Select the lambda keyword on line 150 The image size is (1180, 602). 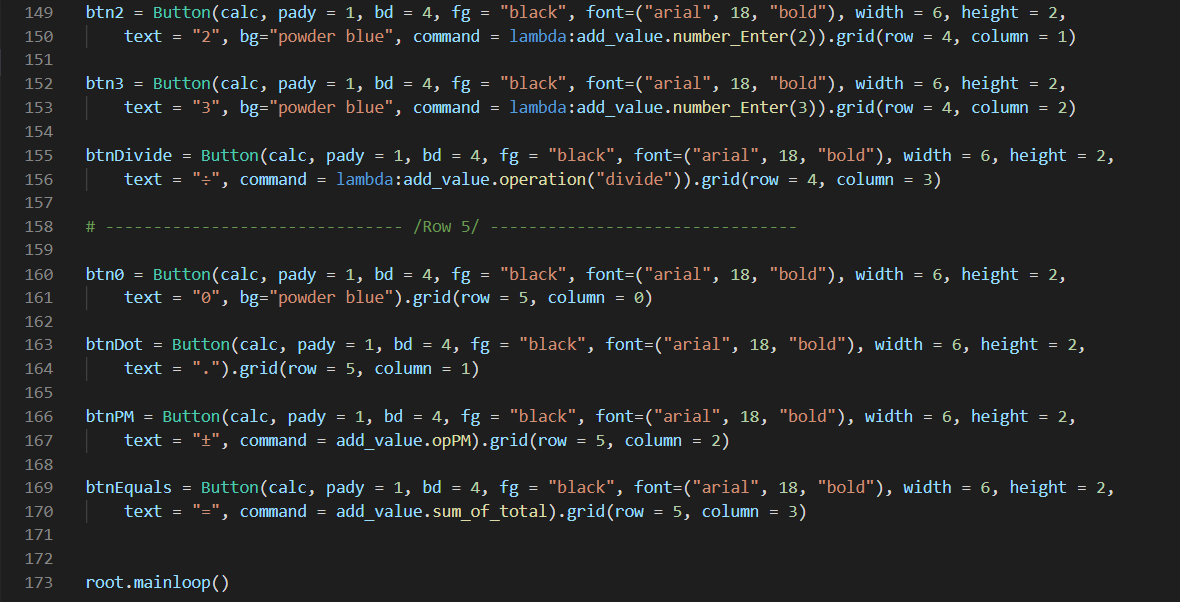coord(538,36)
